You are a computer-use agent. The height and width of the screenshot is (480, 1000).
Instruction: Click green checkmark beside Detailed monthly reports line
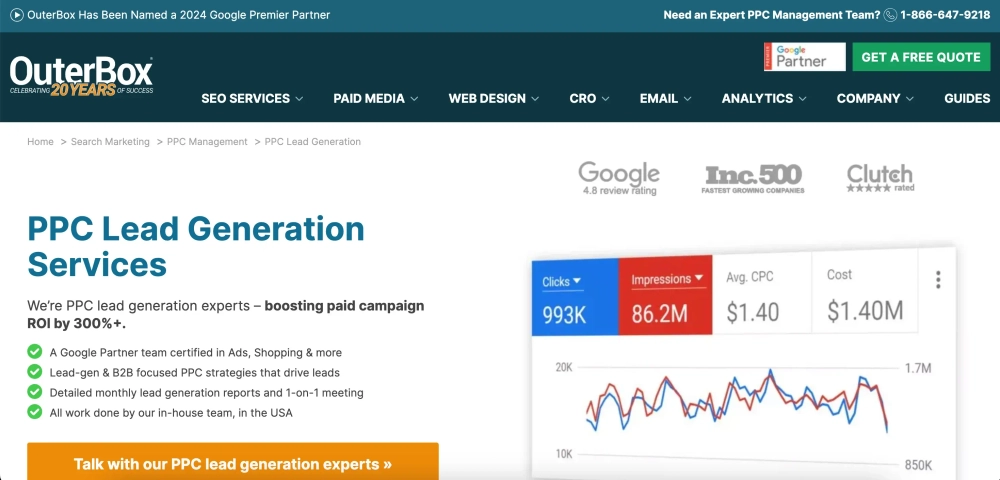click(34, 392)
